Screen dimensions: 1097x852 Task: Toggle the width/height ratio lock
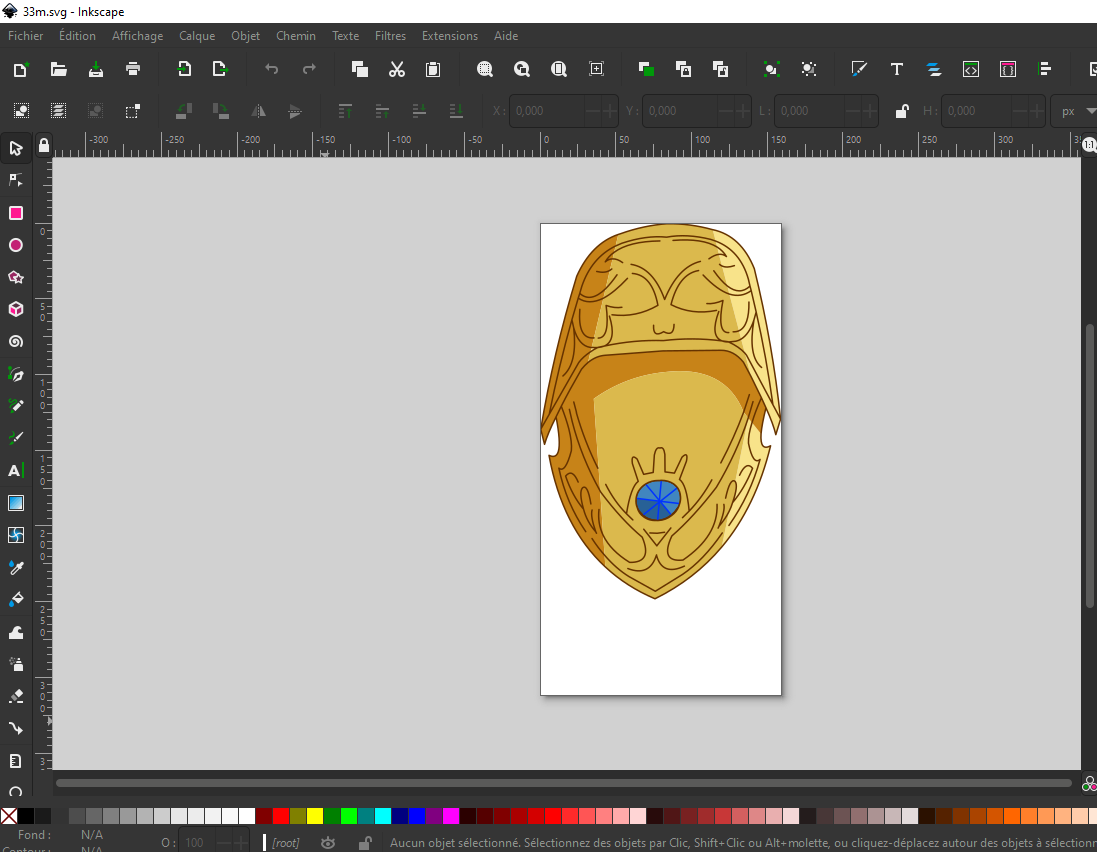tap(901, 111)
